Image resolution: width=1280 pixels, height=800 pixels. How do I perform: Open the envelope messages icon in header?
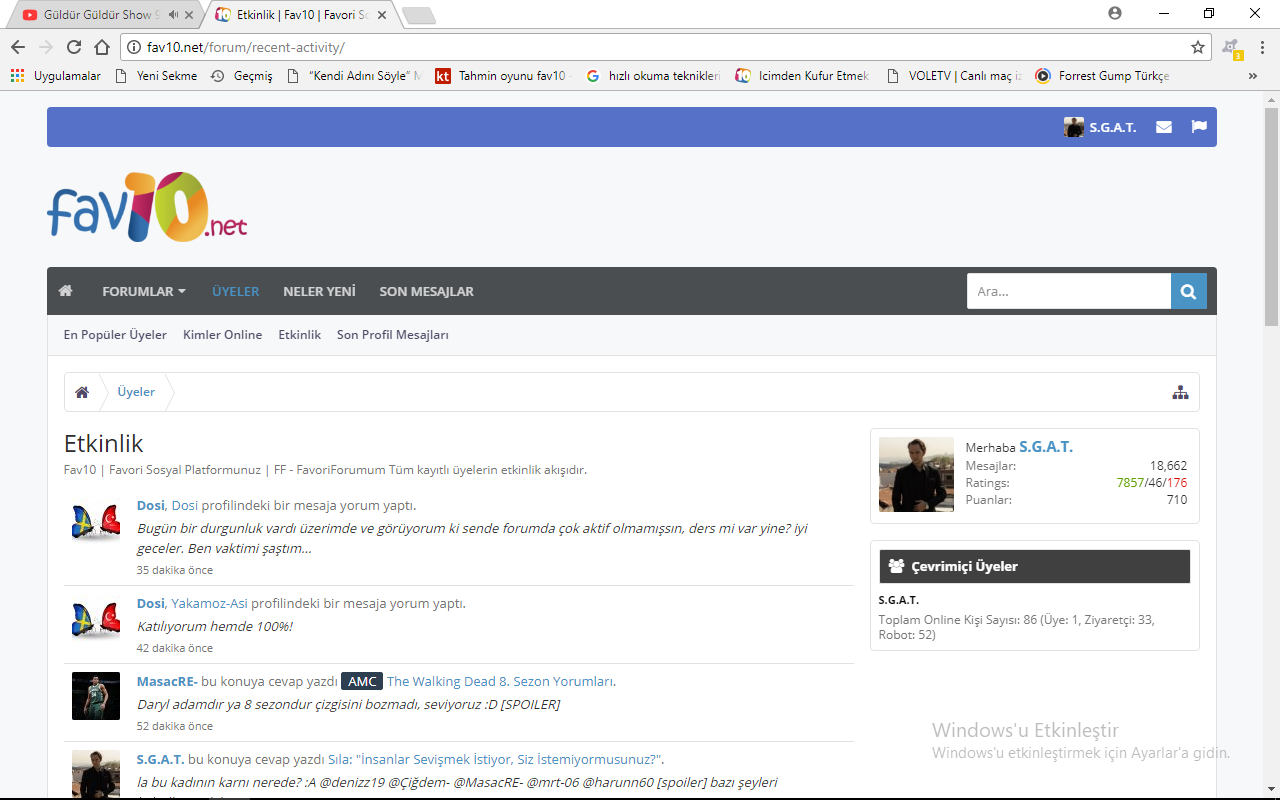tap(1164, 127)
